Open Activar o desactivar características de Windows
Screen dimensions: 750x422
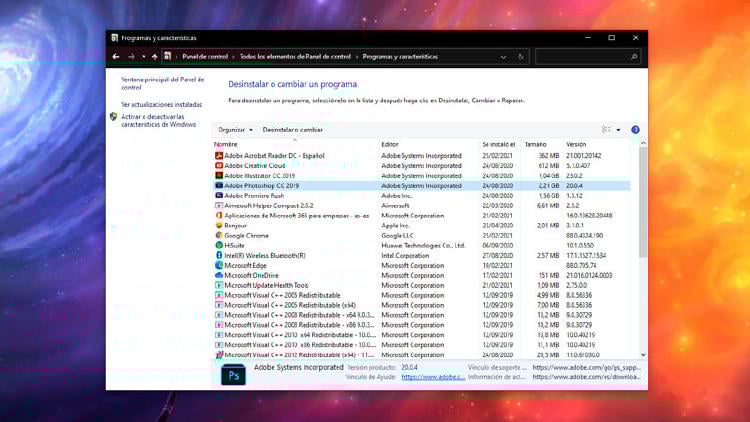coord(158,120)
